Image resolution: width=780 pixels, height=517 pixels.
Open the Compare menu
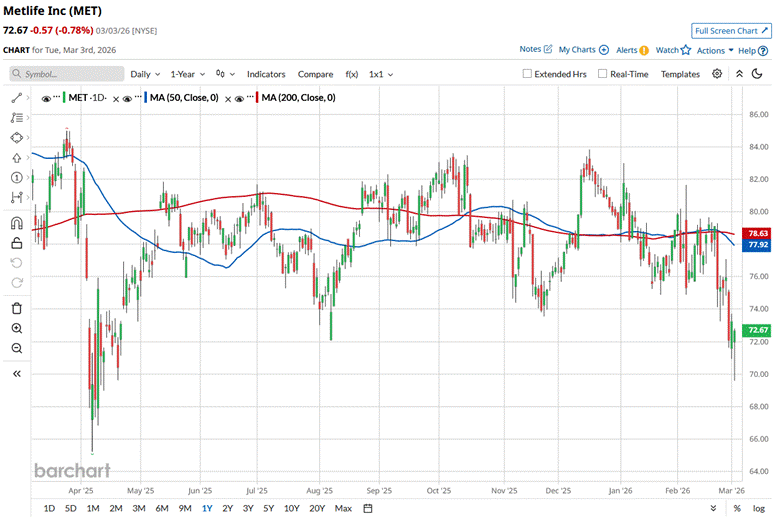tap(315, 74)
